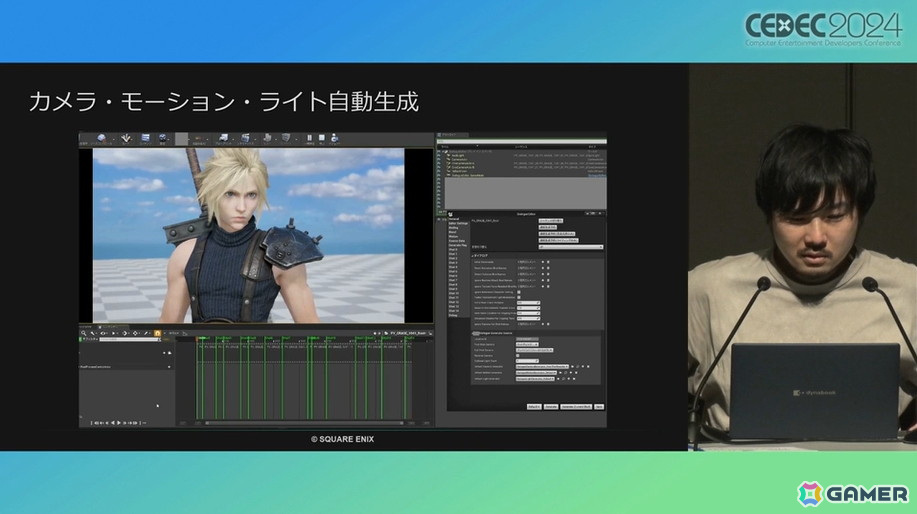Open the Default Light Generator dropdown
Image resolution: width=917 pixels, height=514 pixels.
coord(535,378)
